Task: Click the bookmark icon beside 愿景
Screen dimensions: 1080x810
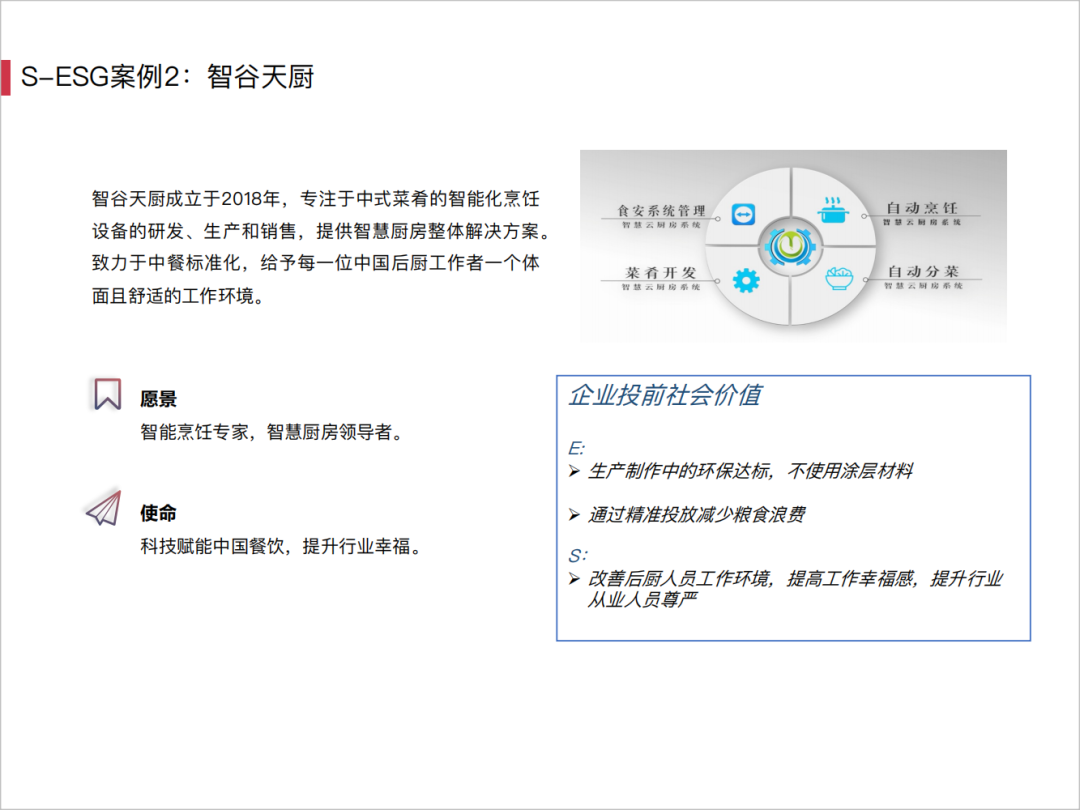Action: point(107,394)
